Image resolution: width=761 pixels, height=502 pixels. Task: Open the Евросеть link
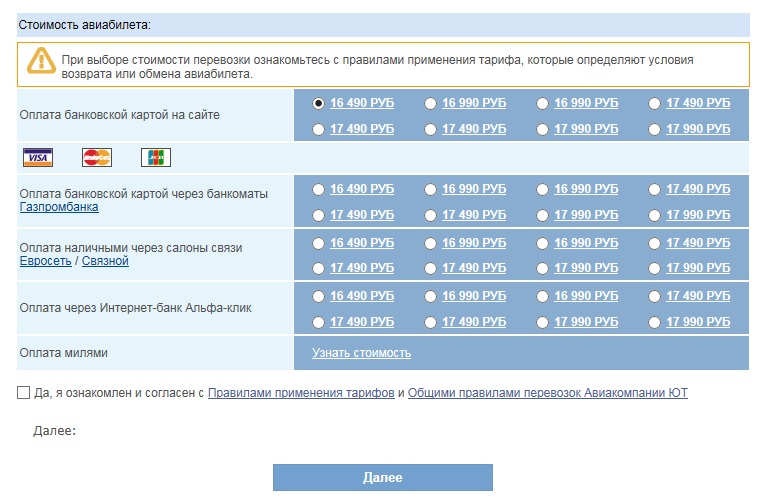(x=45, y=261)
